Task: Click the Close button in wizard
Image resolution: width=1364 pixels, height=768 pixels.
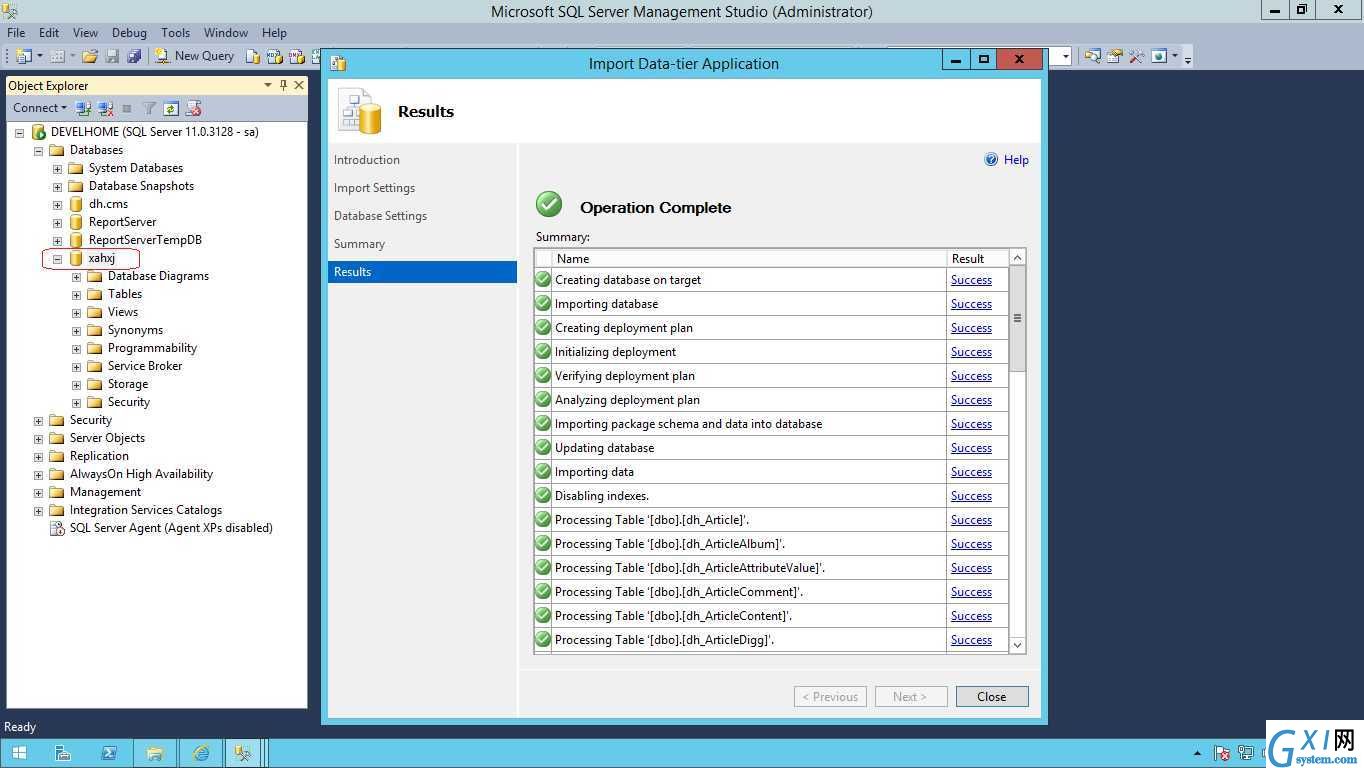Action: point(992,697)
